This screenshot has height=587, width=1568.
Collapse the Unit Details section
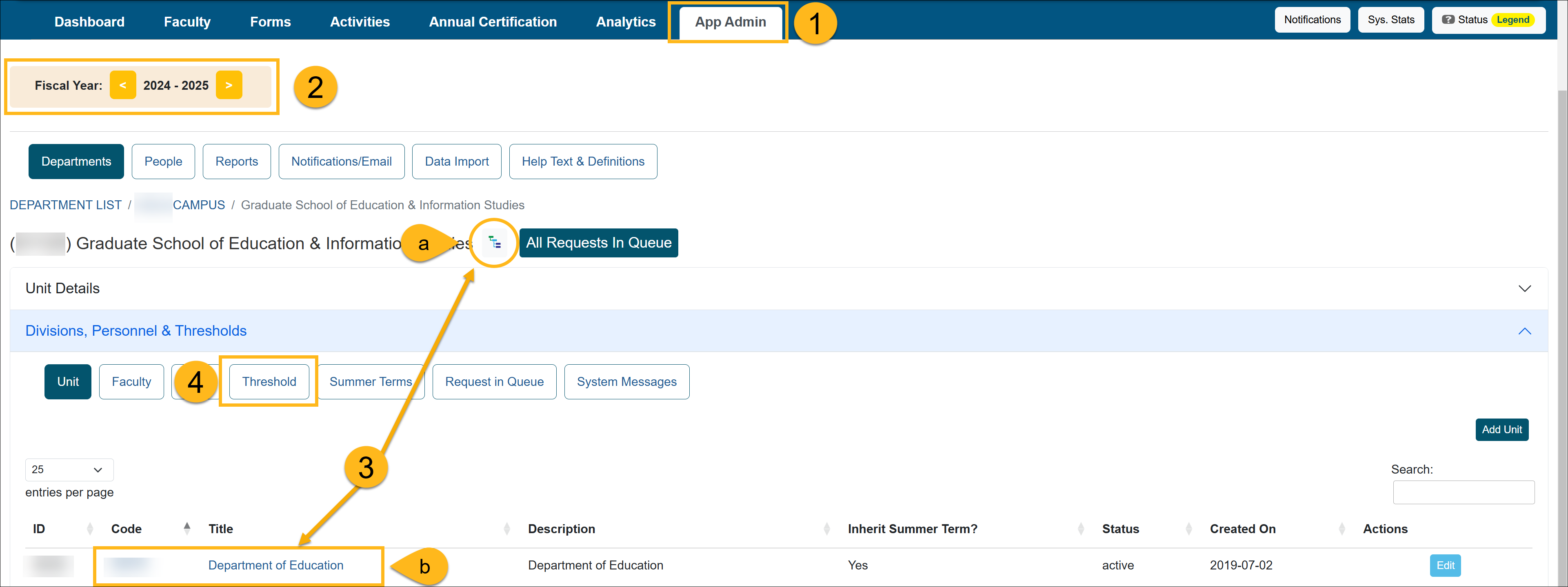[1524, 288]
